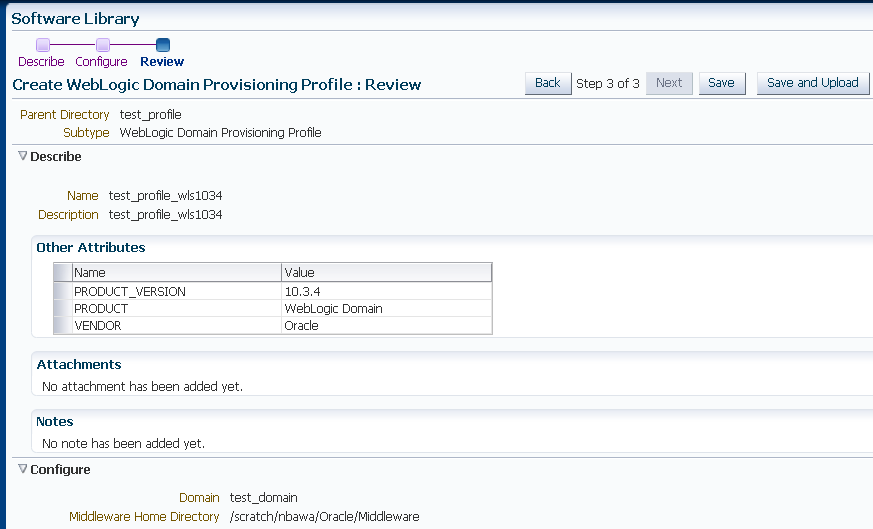Click the Describe step square in the train
The width and height of the screenshot is (873, 529).
[x=43, y=45]
